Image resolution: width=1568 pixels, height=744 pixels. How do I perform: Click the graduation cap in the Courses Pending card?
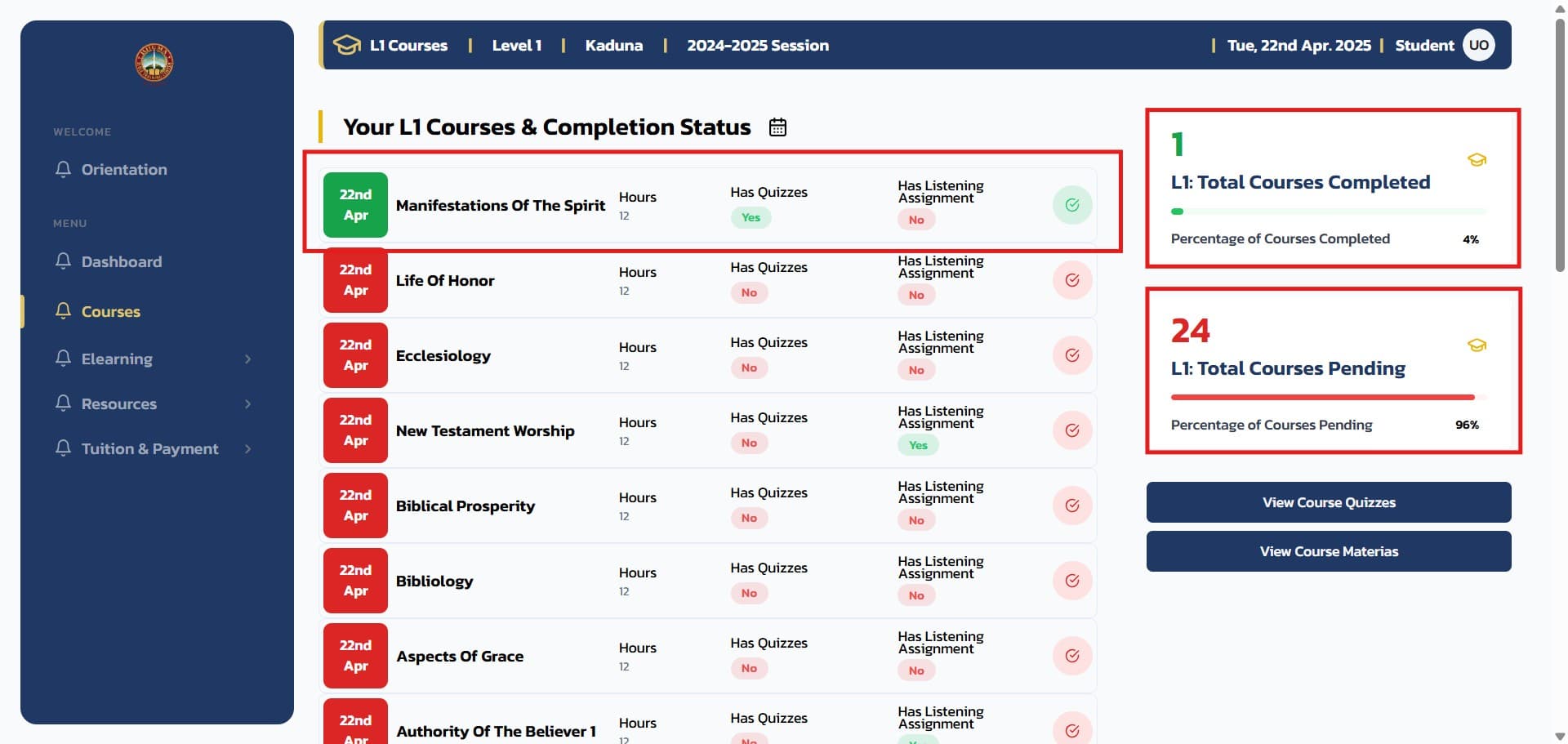[x=1477, y=345]
